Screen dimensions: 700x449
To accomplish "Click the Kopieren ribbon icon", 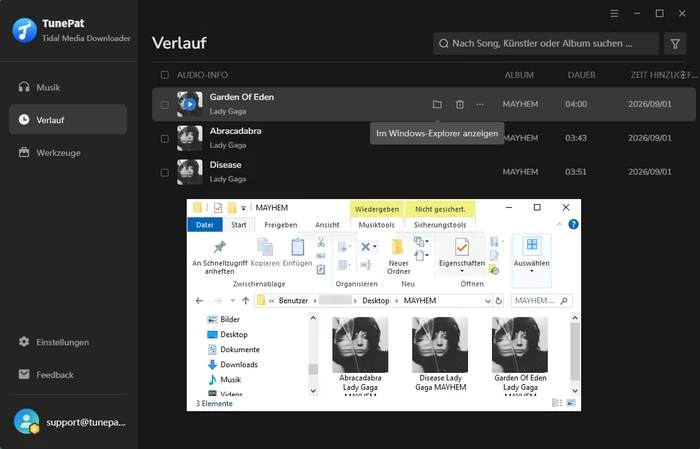I will point(265,247).
